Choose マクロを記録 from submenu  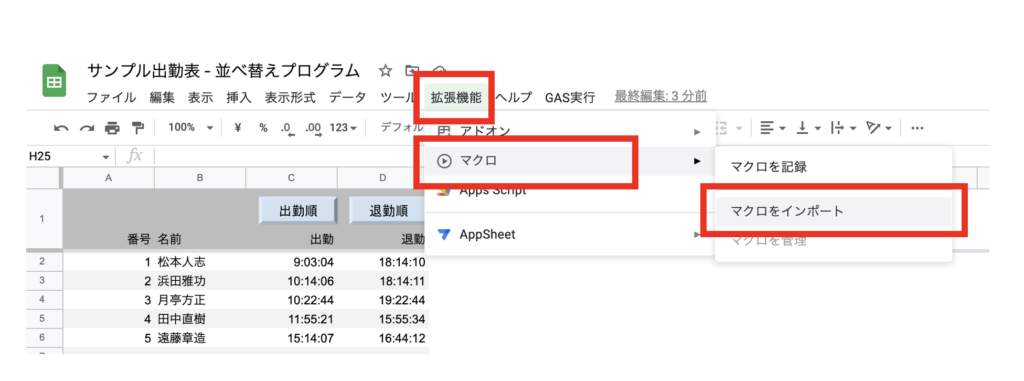point(769,167)
